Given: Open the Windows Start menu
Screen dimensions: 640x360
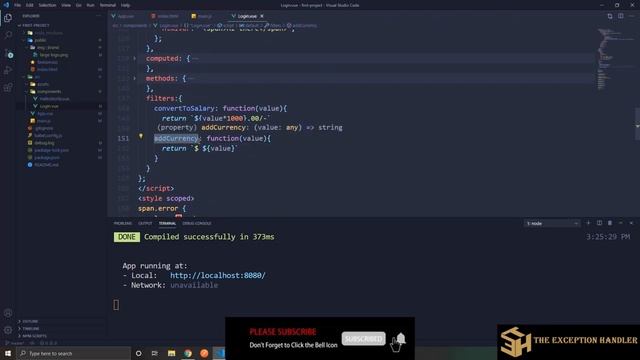Looking at the screenshot, I should (8, 353).
